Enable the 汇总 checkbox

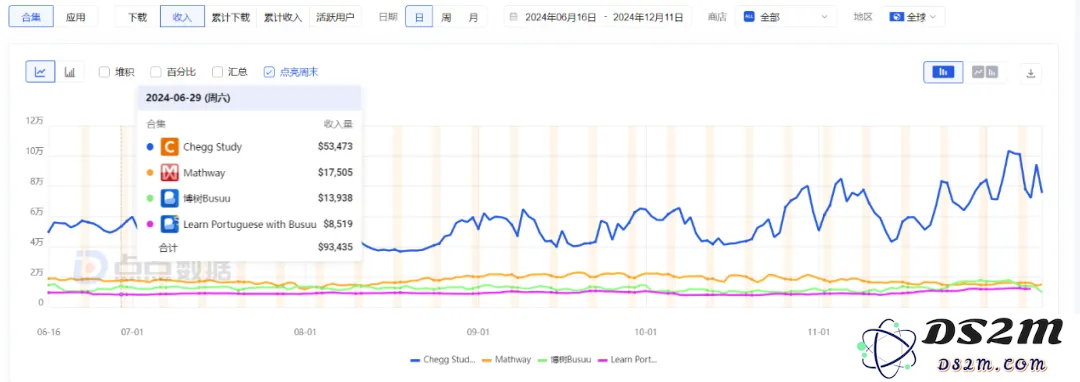click(x=217, y=72)
